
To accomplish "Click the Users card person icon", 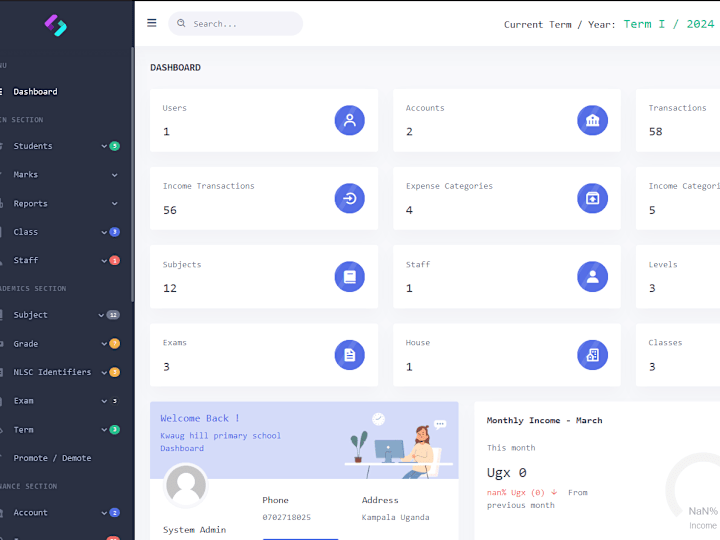I will point(349,120).
